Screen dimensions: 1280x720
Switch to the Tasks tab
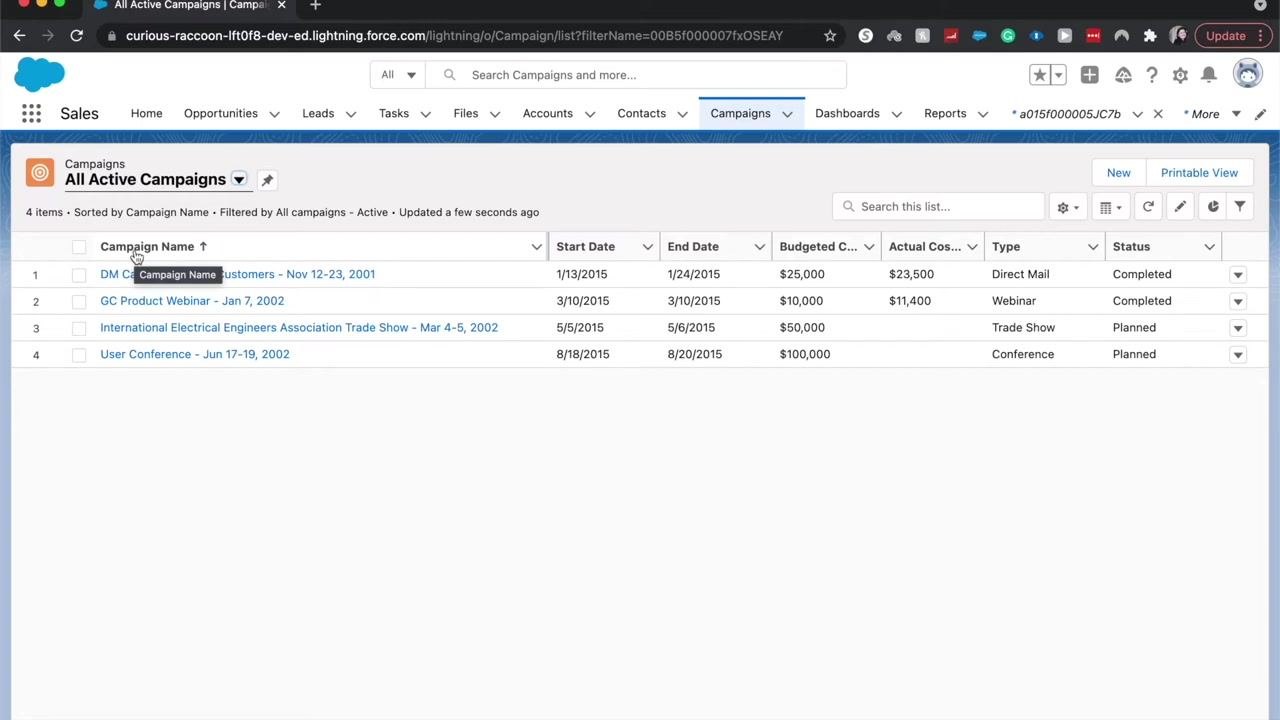point(394,114)
